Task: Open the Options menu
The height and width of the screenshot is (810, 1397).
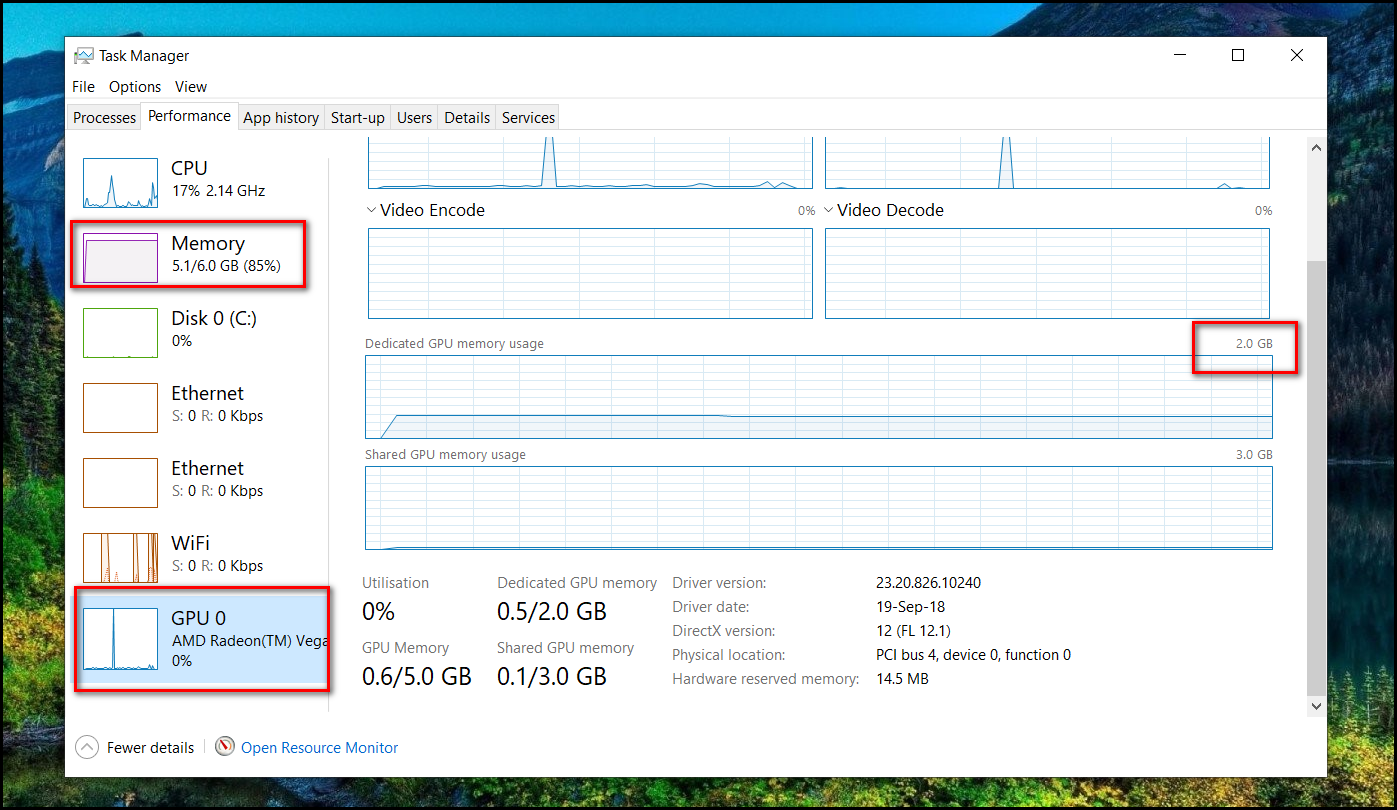Action: 135,87
